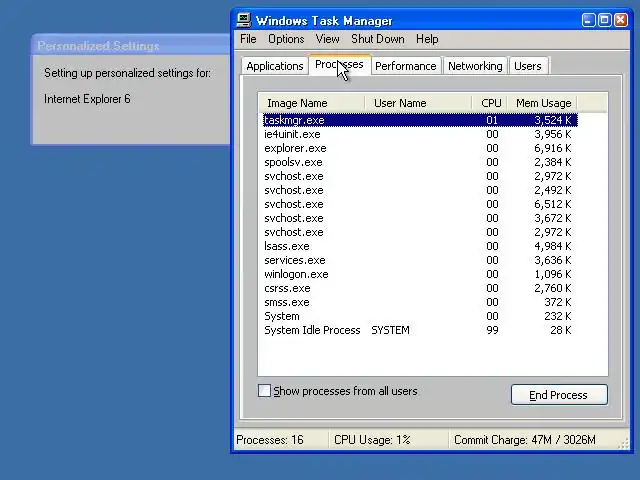Minimize the Windows Task Manager window
The width and height of the screenshot is (640, 480).
click(588, 20)
